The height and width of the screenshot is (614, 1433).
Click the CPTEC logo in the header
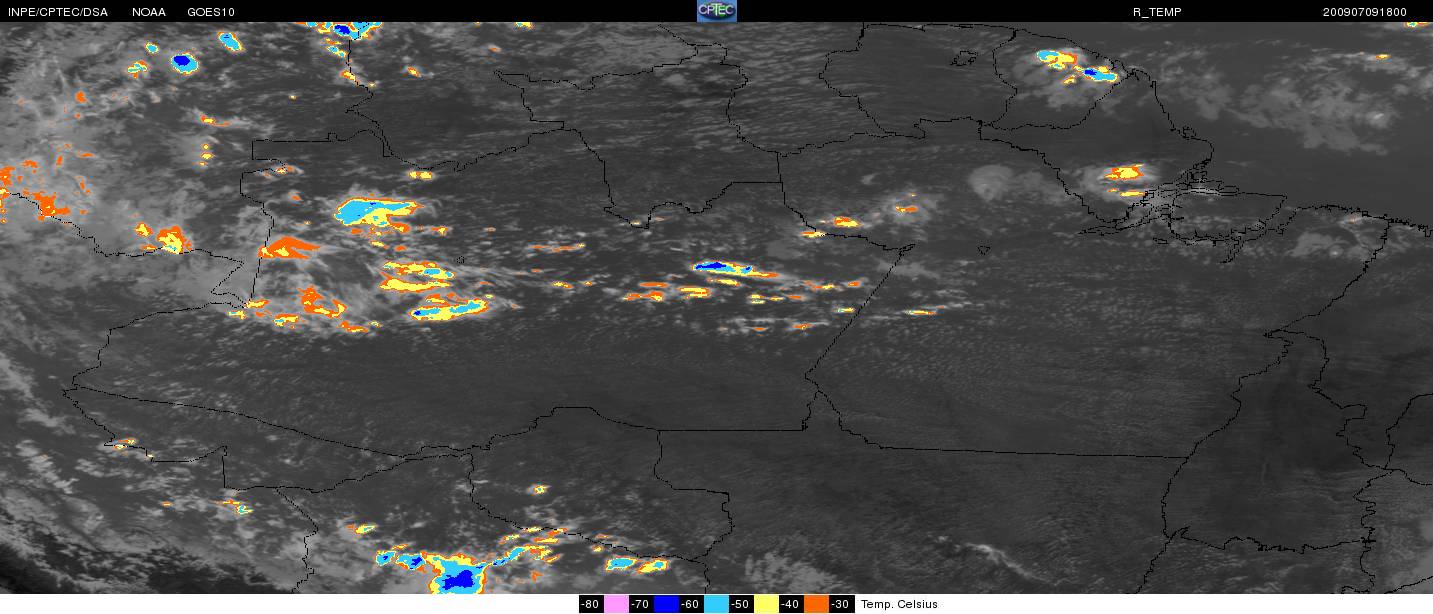716,11
